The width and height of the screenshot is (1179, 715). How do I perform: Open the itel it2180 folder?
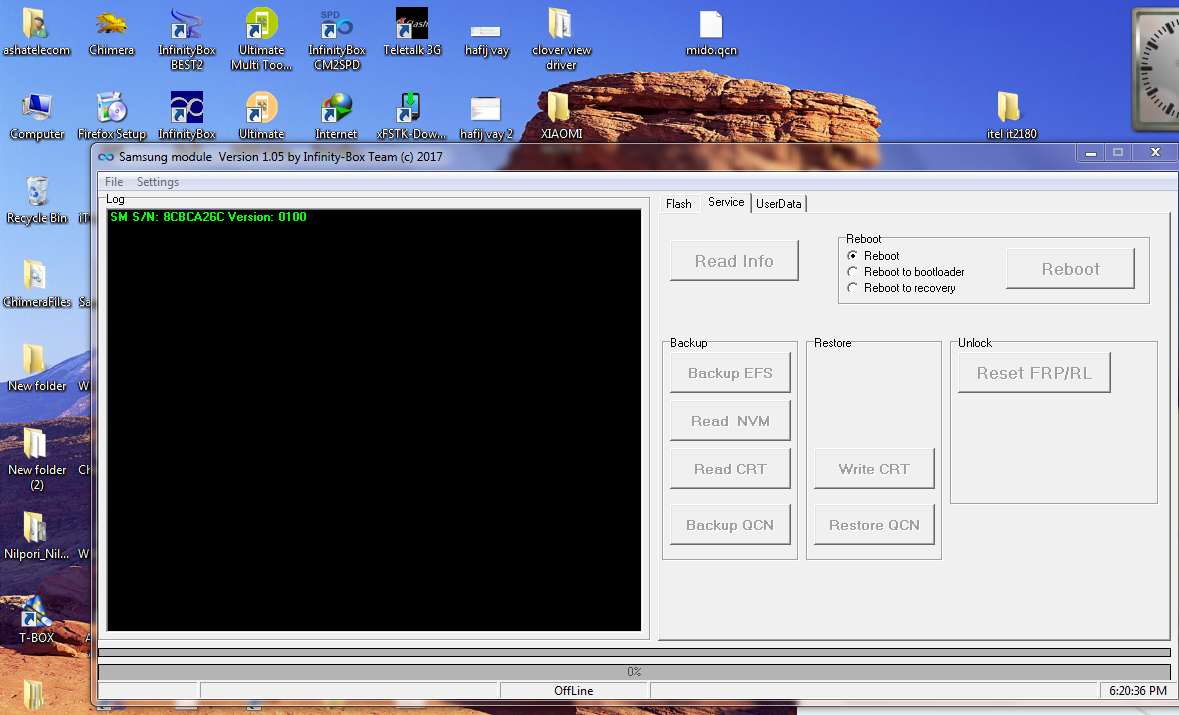tap(1011, 117)
